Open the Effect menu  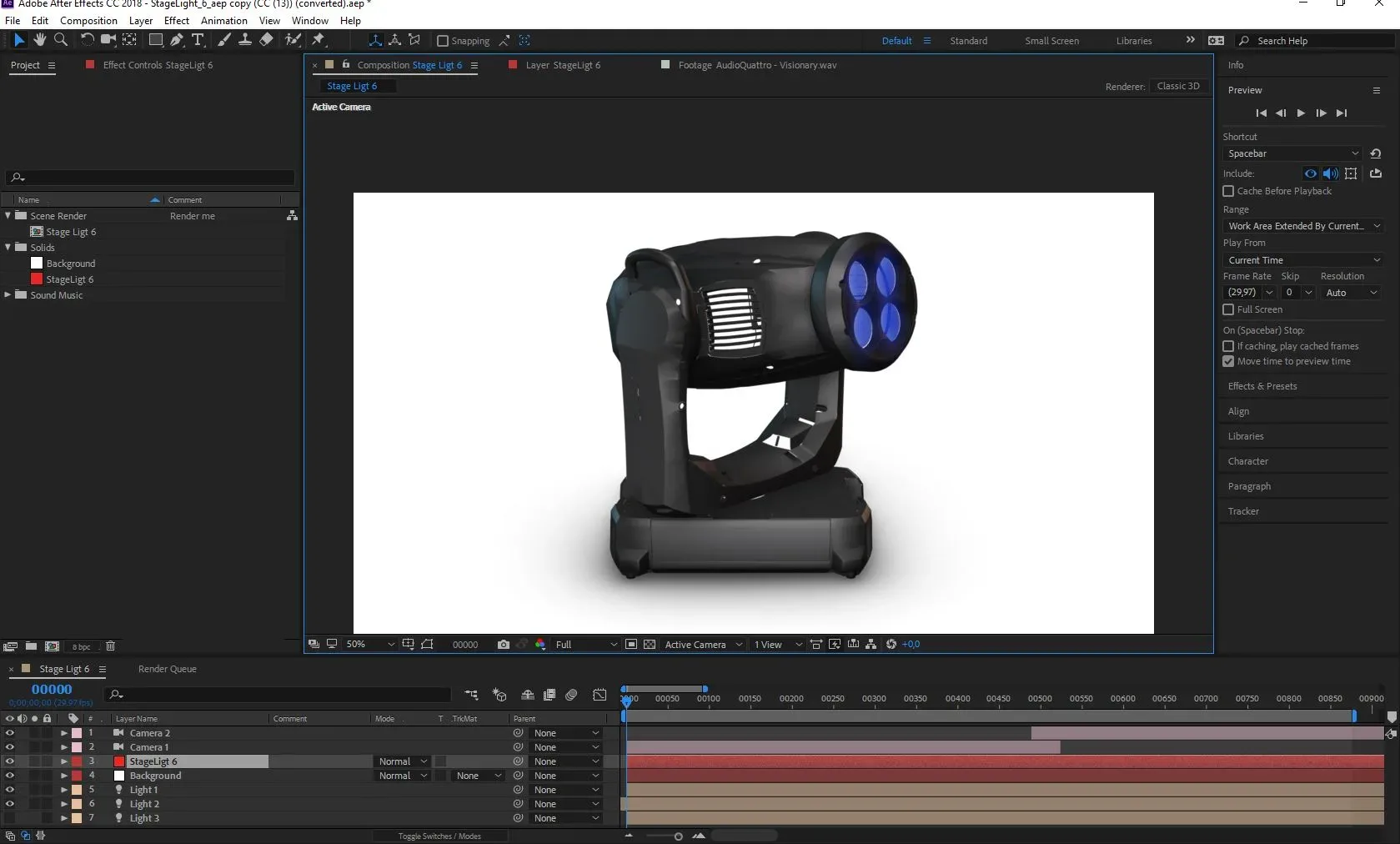pyautogui.click(x=176, y=21)
